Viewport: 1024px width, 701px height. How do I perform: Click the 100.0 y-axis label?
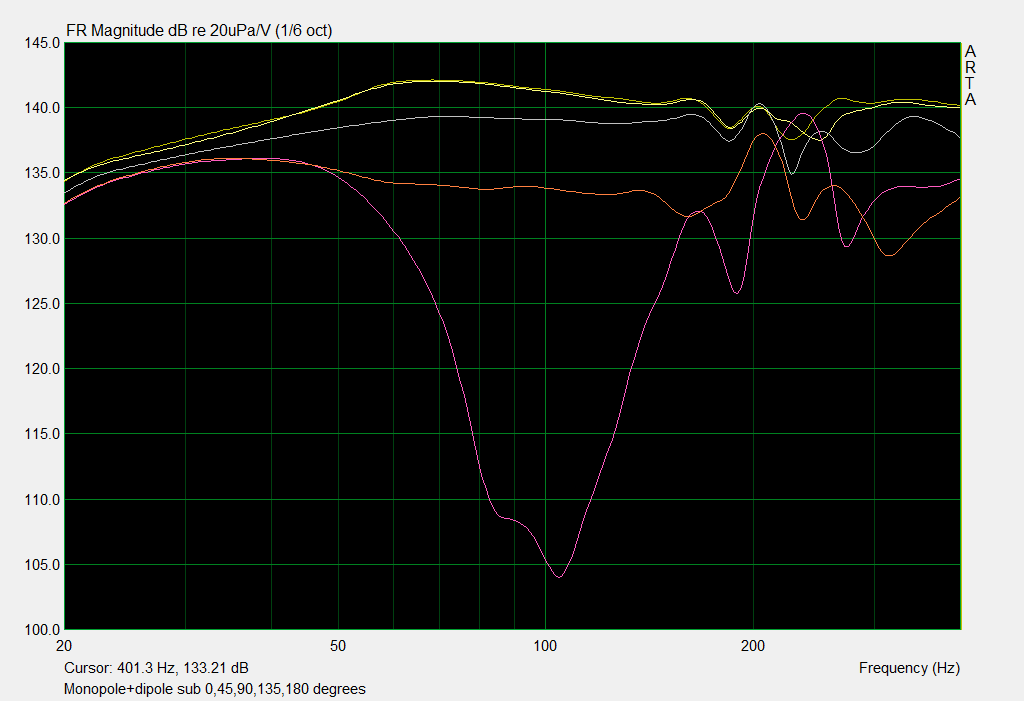point(42,630)
